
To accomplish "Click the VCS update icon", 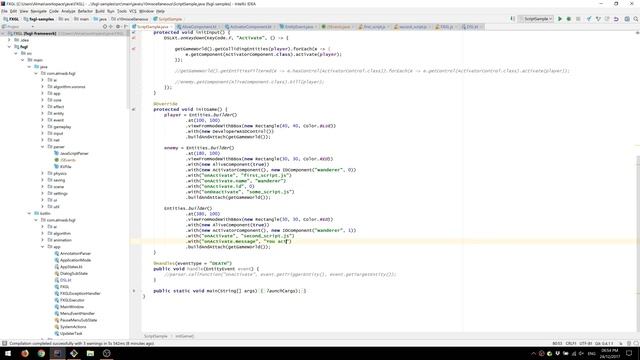I will coord(589,19).
